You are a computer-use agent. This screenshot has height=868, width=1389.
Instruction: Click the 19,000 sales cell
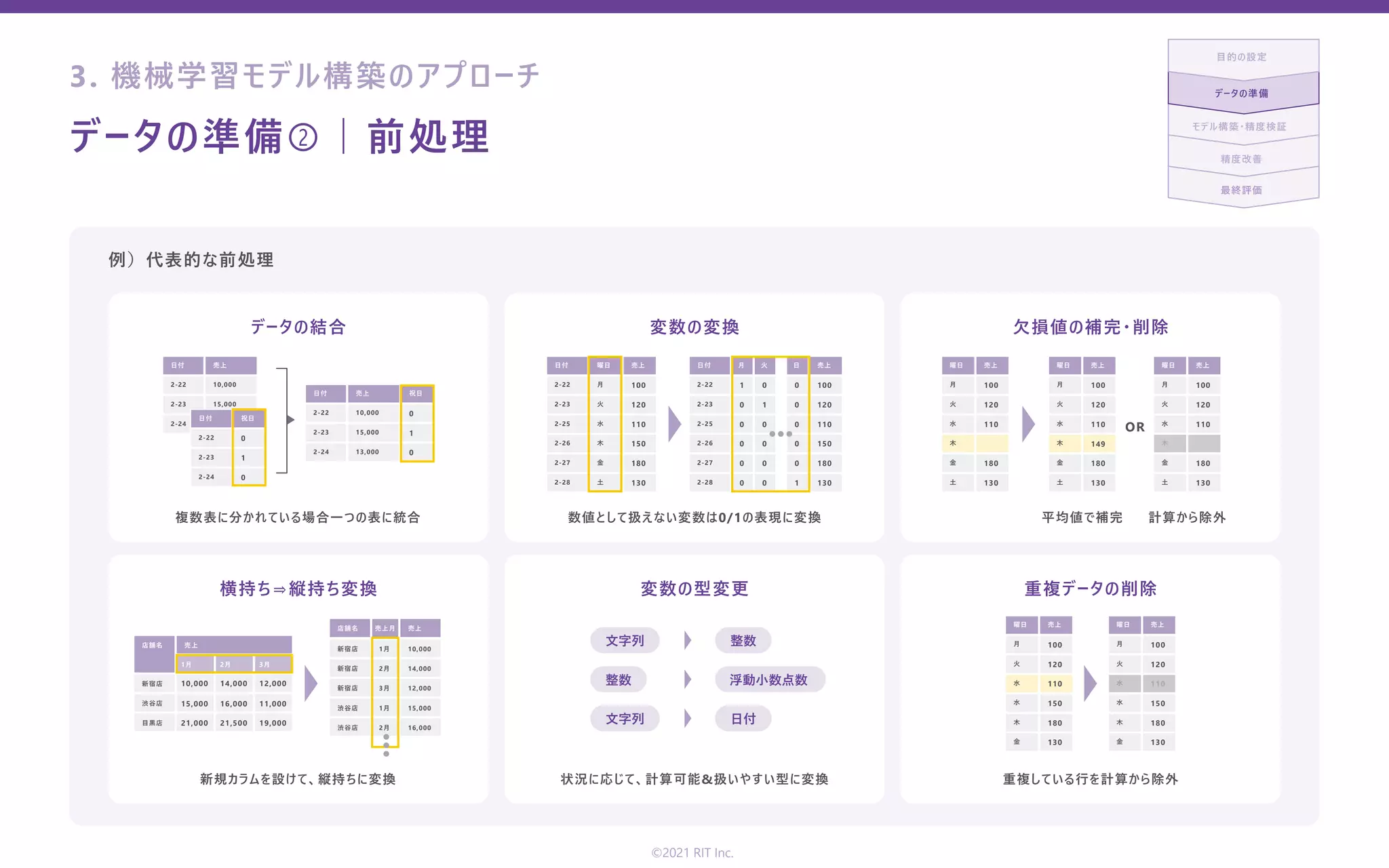(x=273, y=723)
